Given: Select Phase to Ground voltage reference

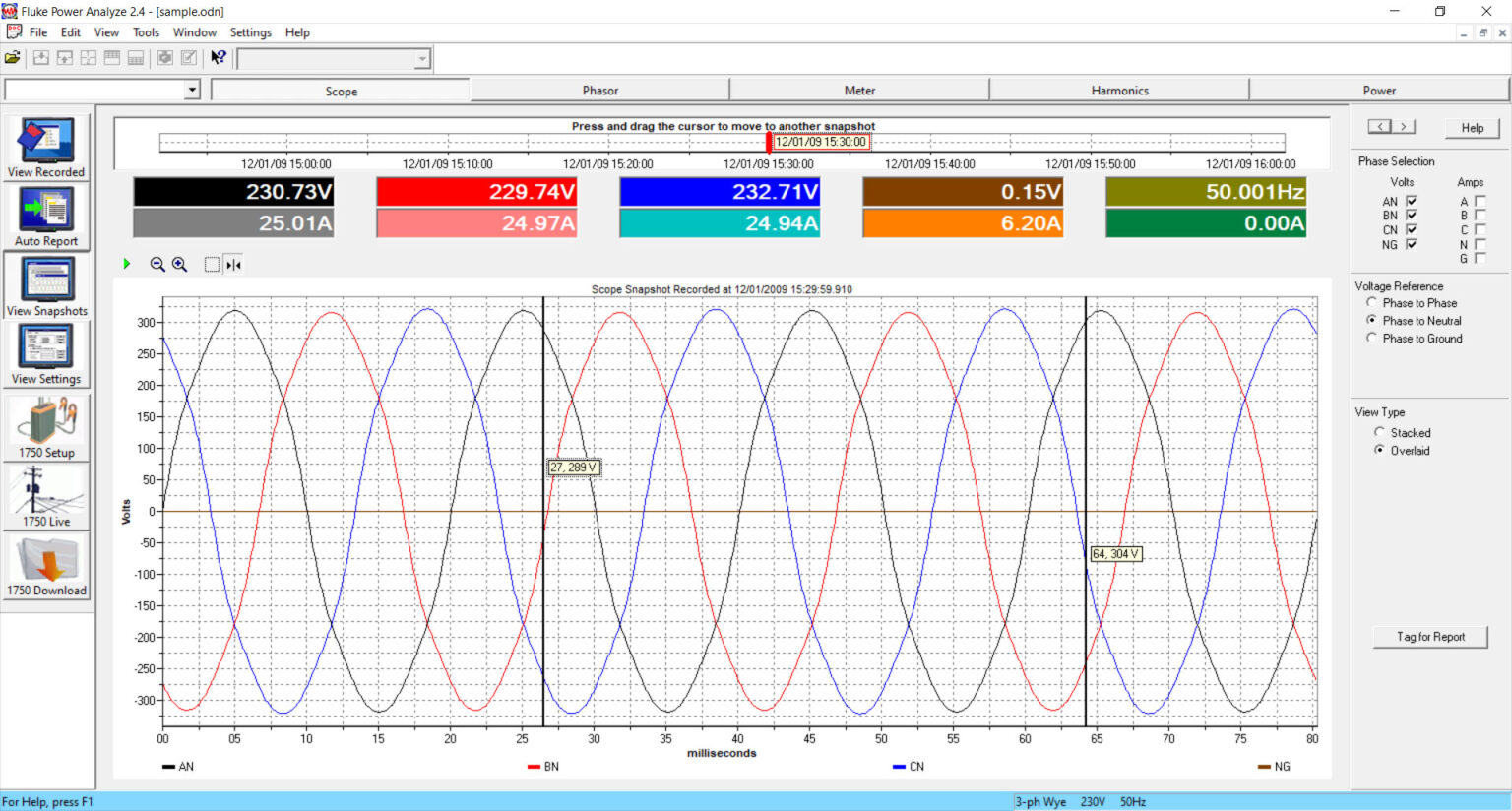Looking at the screenshot, I should [x=1371, y=338].
